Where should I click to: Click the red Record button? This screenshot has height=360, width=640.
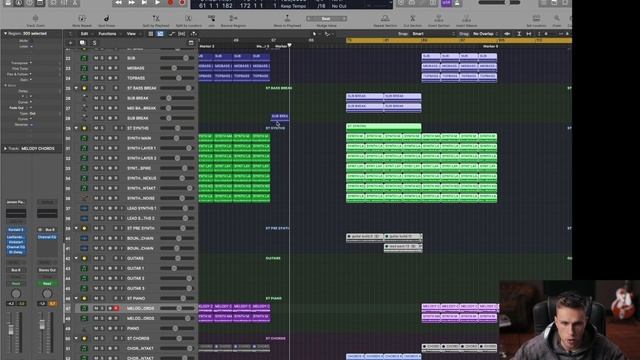coord(170,2)
